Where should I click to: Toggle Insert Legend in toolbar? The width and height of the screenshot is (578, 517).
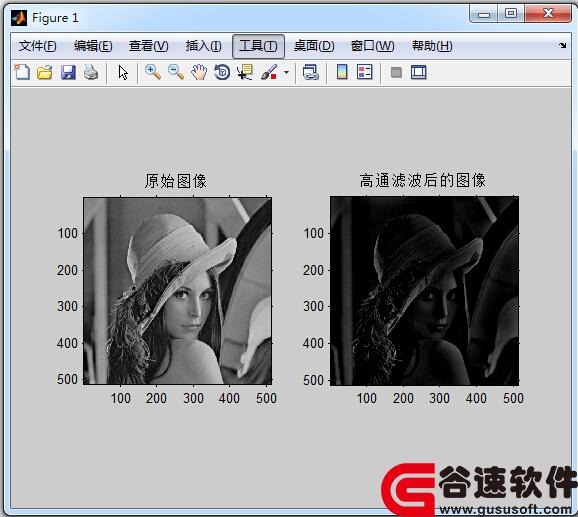[365, 72]
